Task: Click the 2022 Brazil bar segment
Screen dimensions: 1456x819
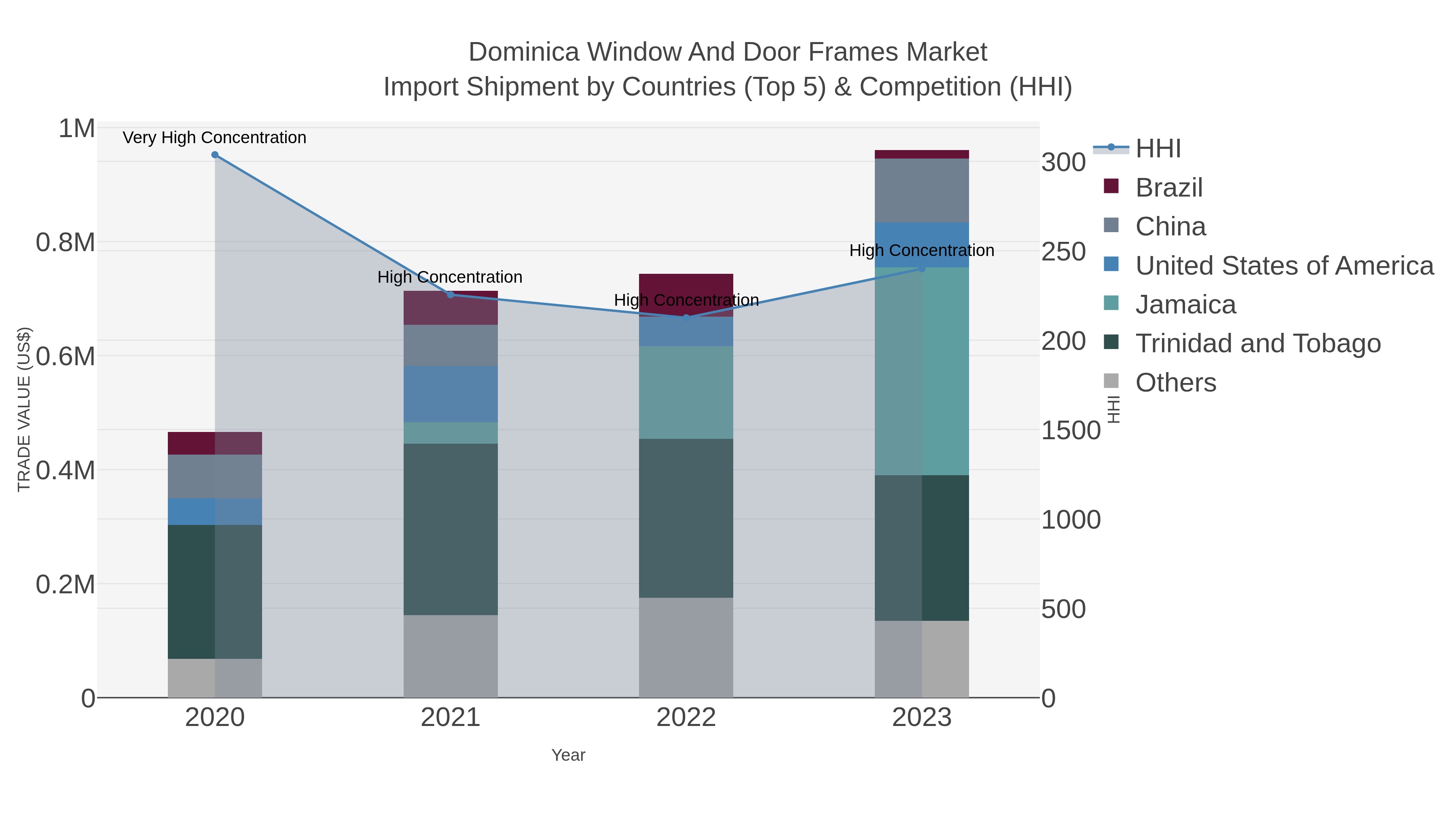Action: [x=686, y=295]
